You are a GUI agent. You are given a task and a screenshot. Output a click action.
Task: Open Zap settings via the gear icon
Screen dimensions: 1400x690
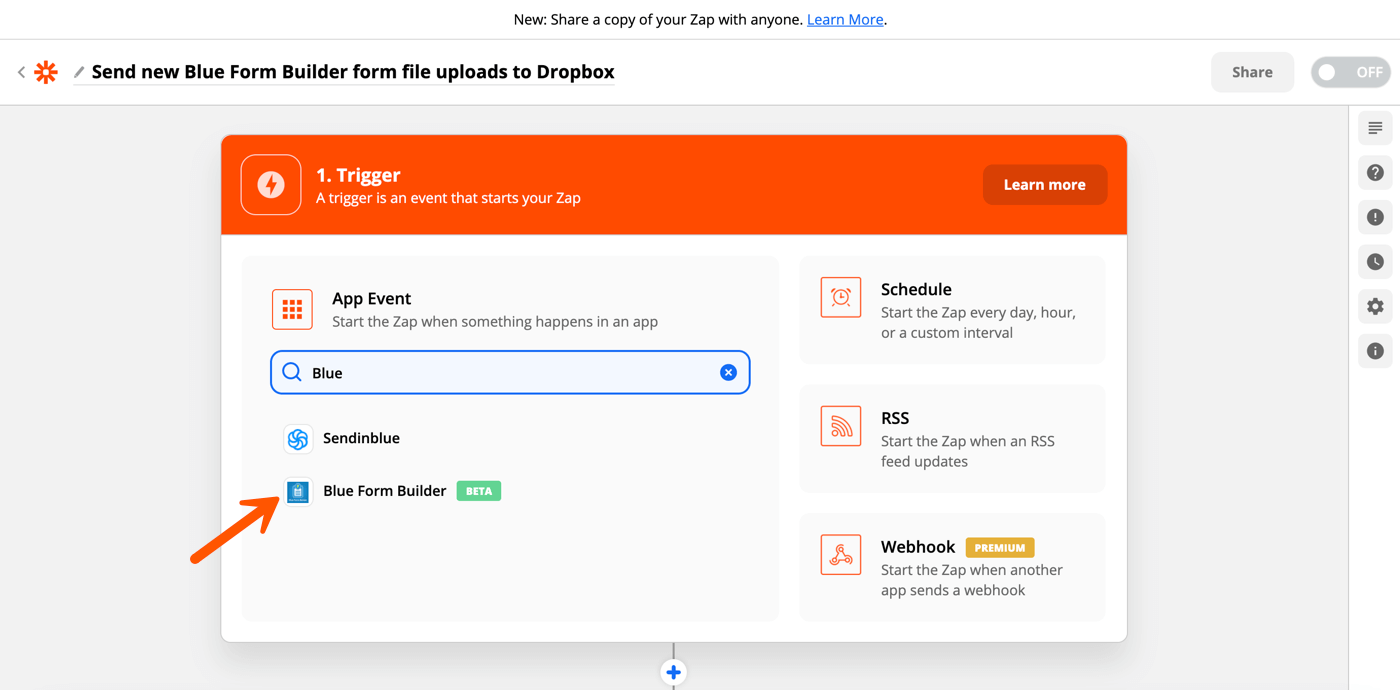pos(1374,306)
